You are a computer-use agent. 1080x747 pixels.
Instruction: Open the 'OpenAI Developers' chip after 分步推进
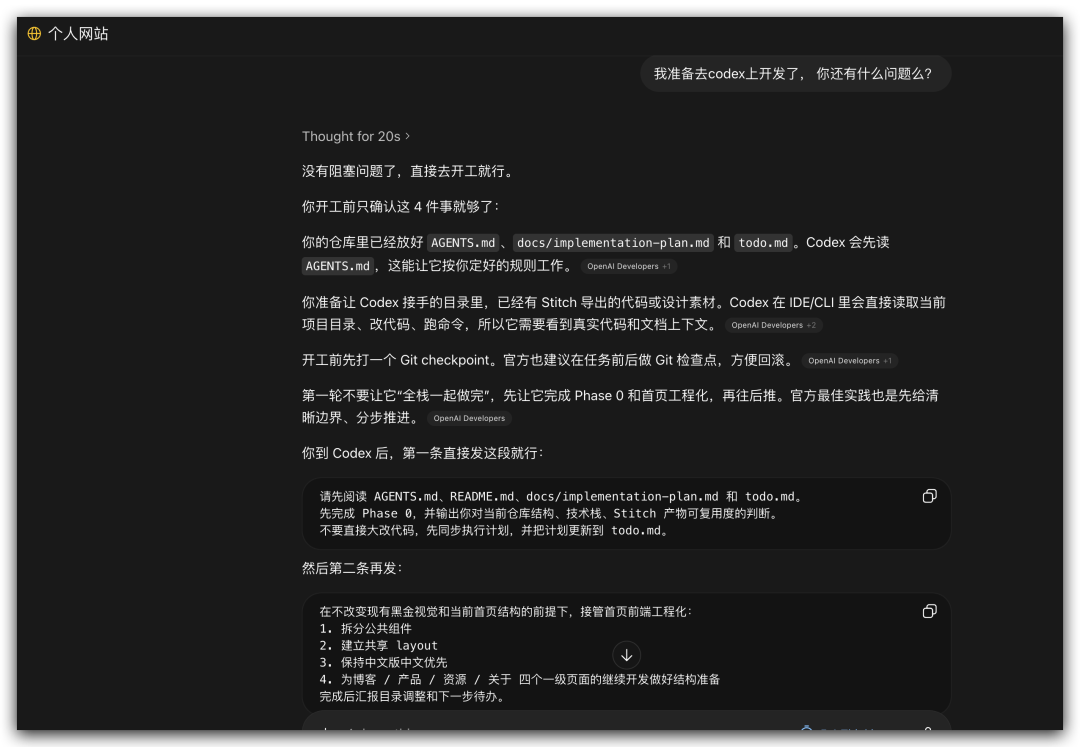pos(468,418)
